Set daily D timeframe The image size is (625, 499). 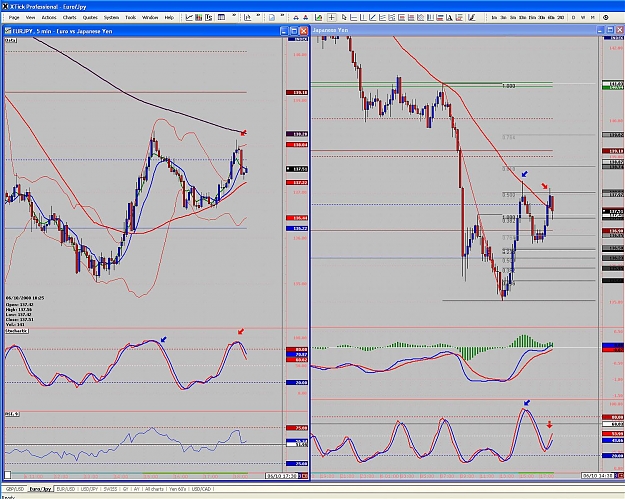click(x=574, y=18)
